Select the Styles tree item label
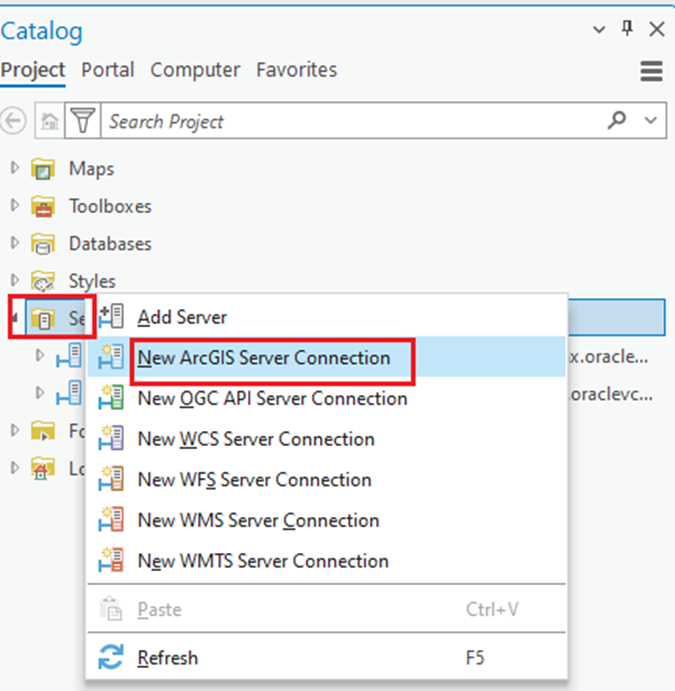Screen dimensions: 675x691 point(92,281)
